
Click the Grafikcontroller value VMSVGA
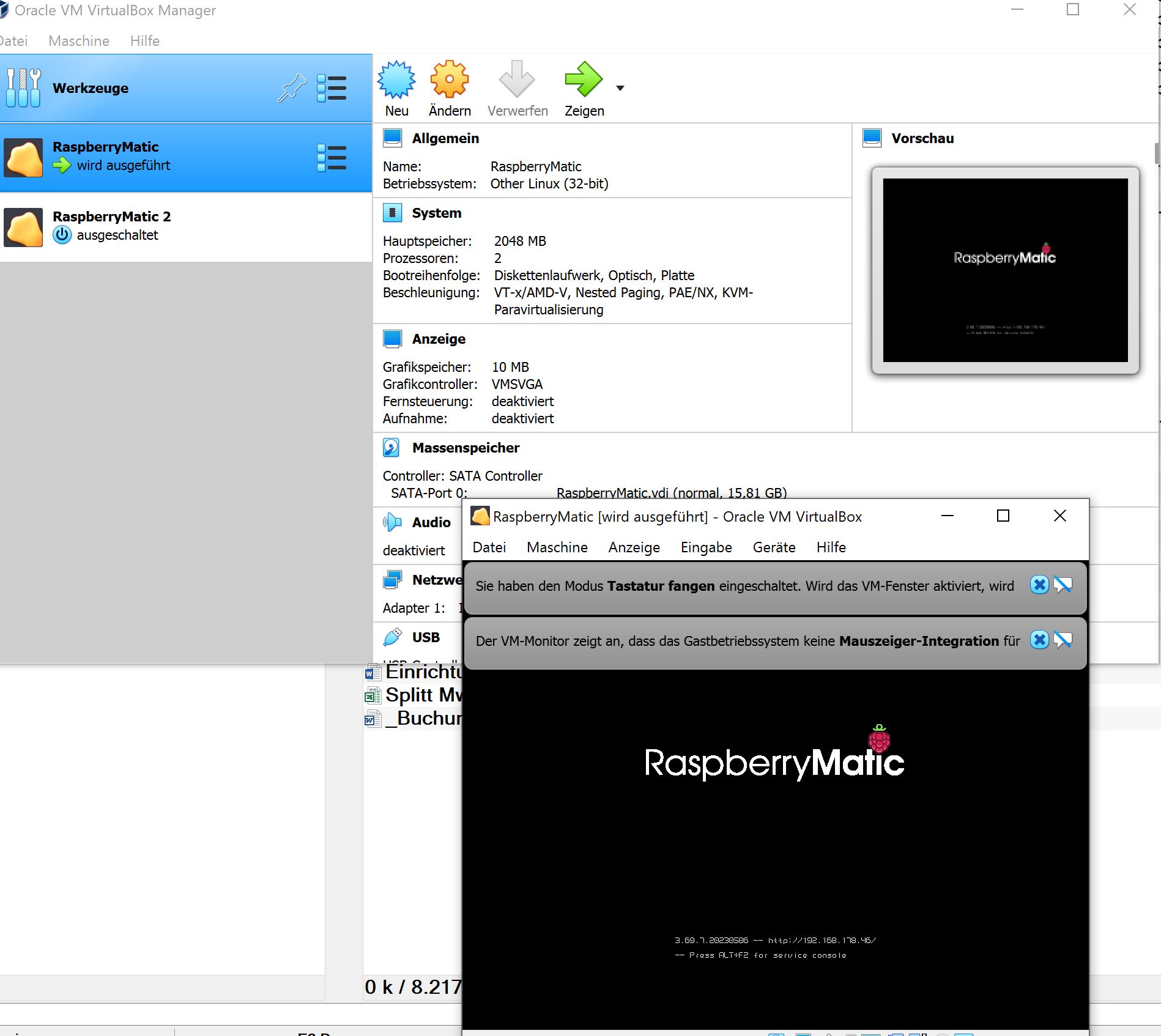tap(517, 384)
